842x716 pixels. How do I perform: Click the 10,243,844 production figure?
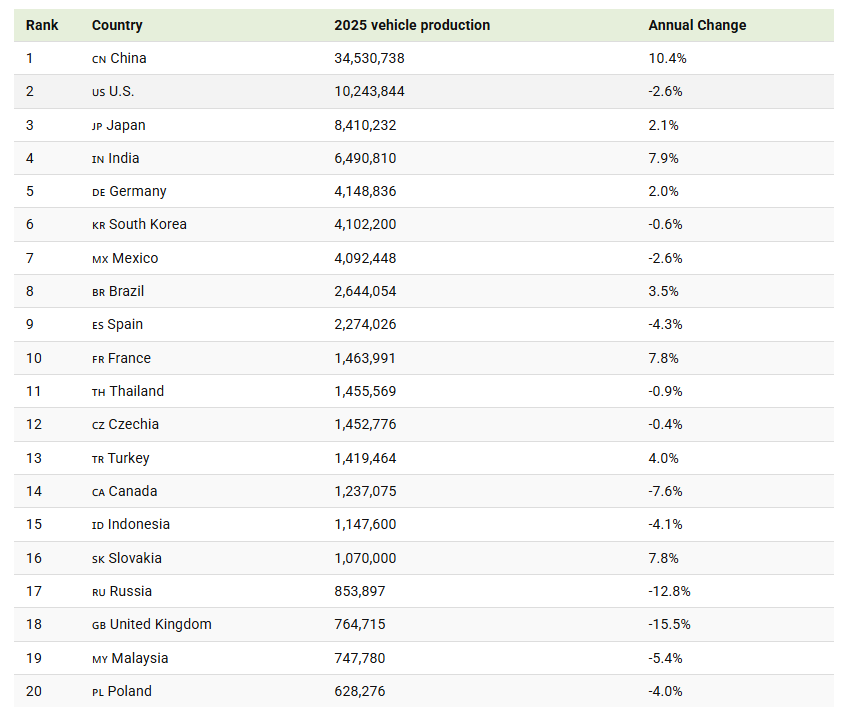click(x=369, y=91)
